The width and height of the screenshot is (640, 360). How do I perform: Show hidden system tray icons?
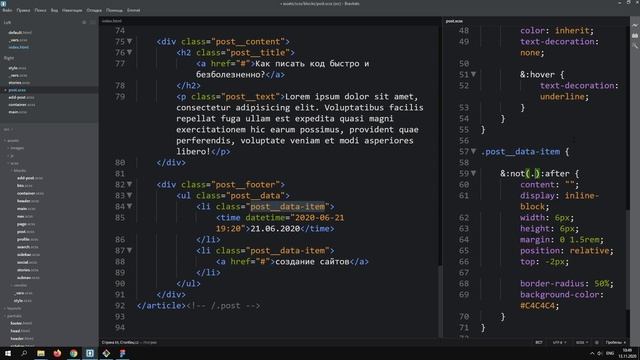coord(592,353)
